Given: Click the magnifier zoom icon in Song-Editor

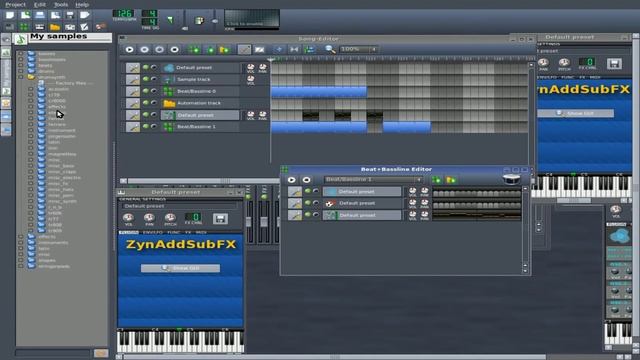Looking at the screenshot, I should click(x=330, y=49).
